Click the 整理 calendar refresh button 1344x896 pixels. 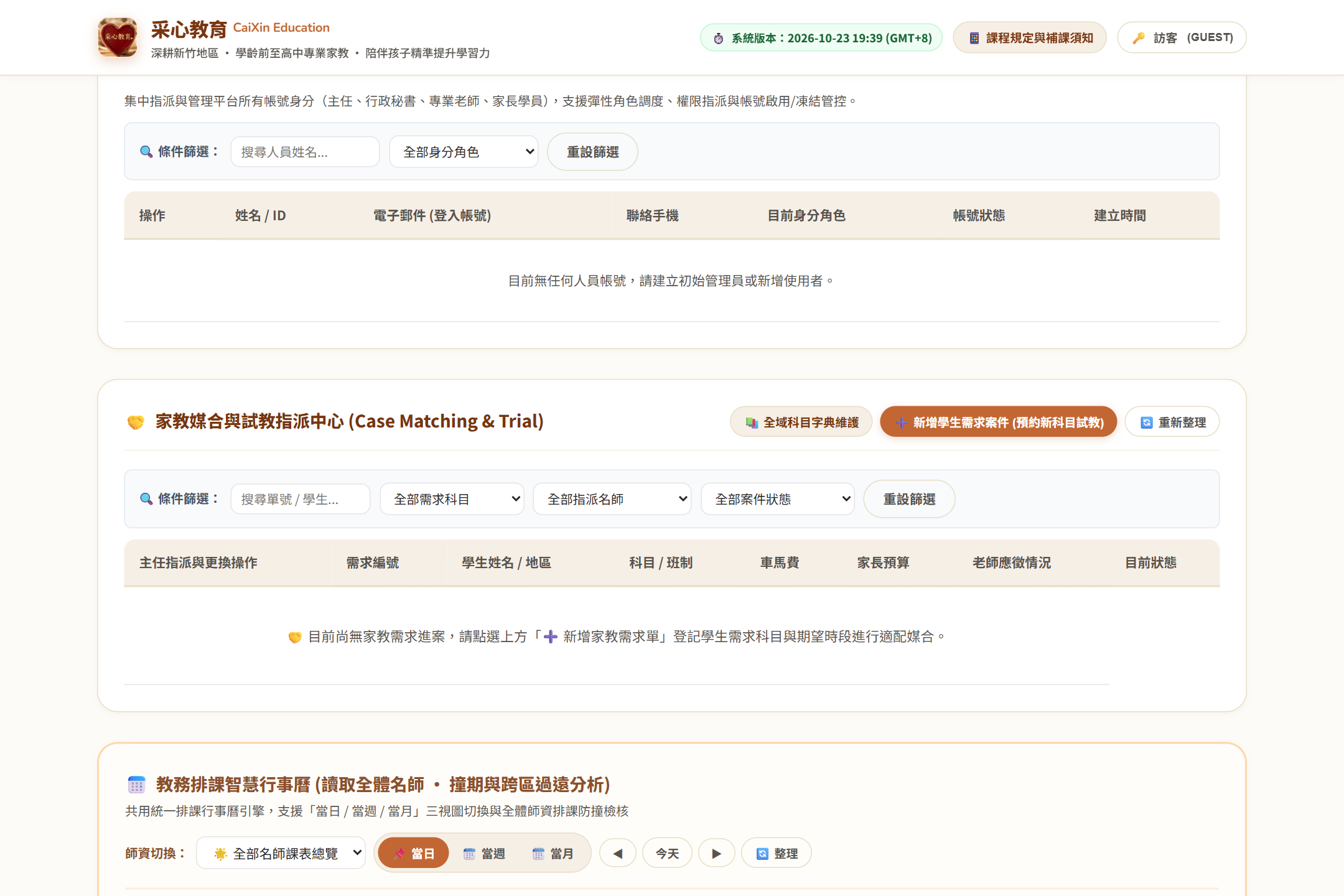[x=777, y=853]
